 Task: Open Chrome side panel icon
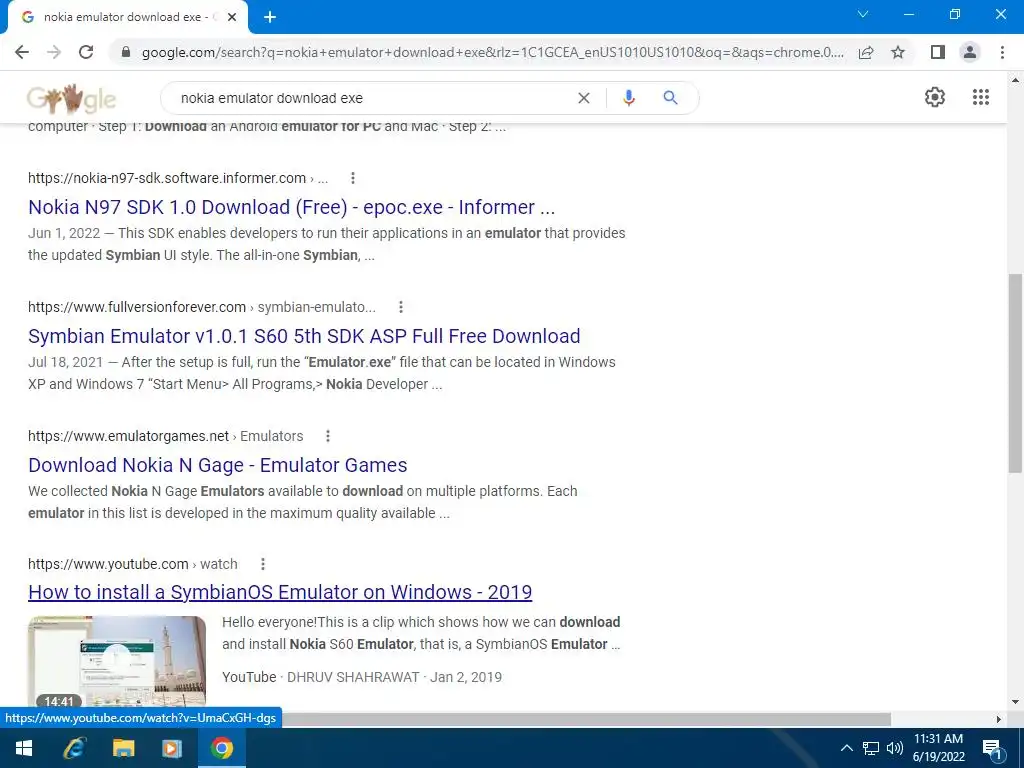938,52
